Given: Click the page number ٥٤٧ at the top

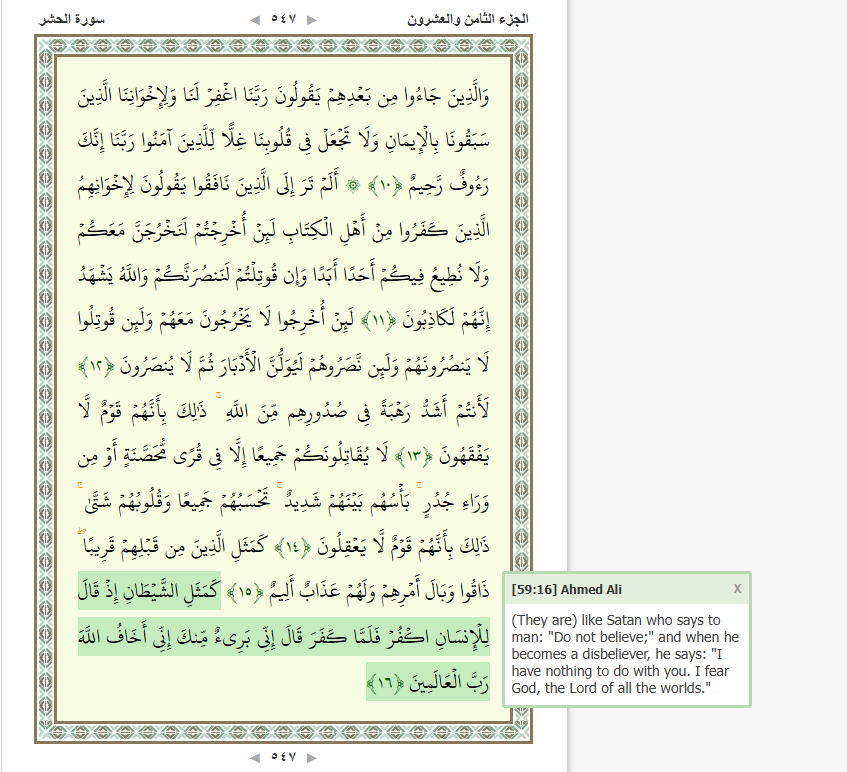Looking at the screenshot, I should [284, 20].
